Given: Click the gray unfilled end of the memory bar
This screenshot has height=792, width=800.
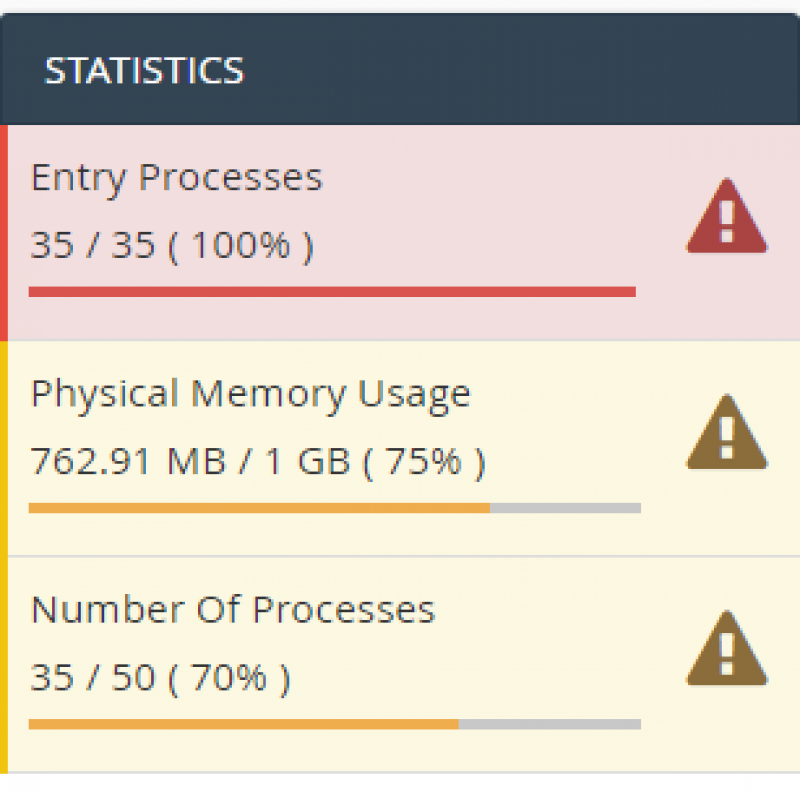Looking at the screenshot, I should (x=565, y=508).
